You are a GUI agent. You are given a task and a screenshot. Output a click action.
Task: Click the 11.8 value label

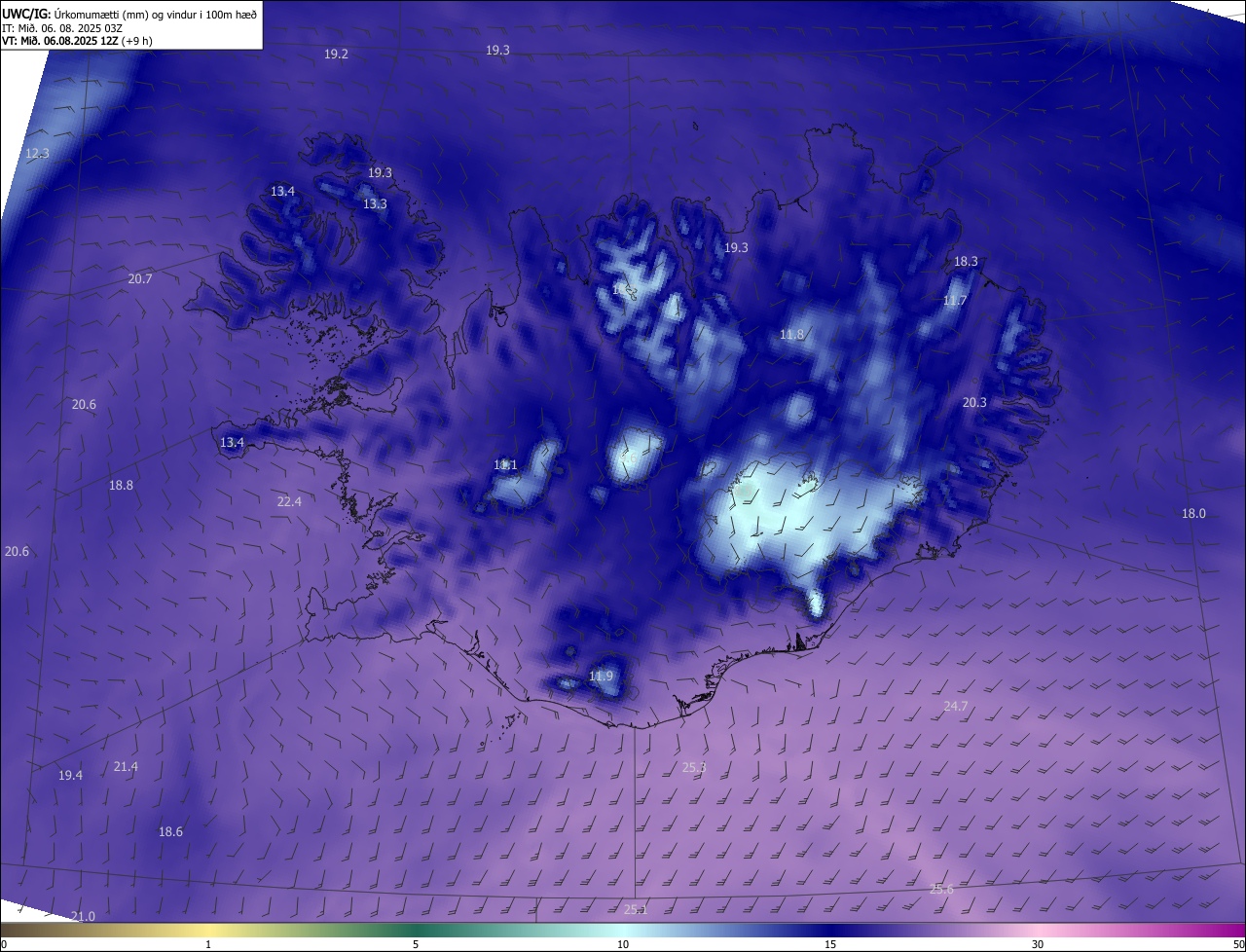tap(792, 335)
